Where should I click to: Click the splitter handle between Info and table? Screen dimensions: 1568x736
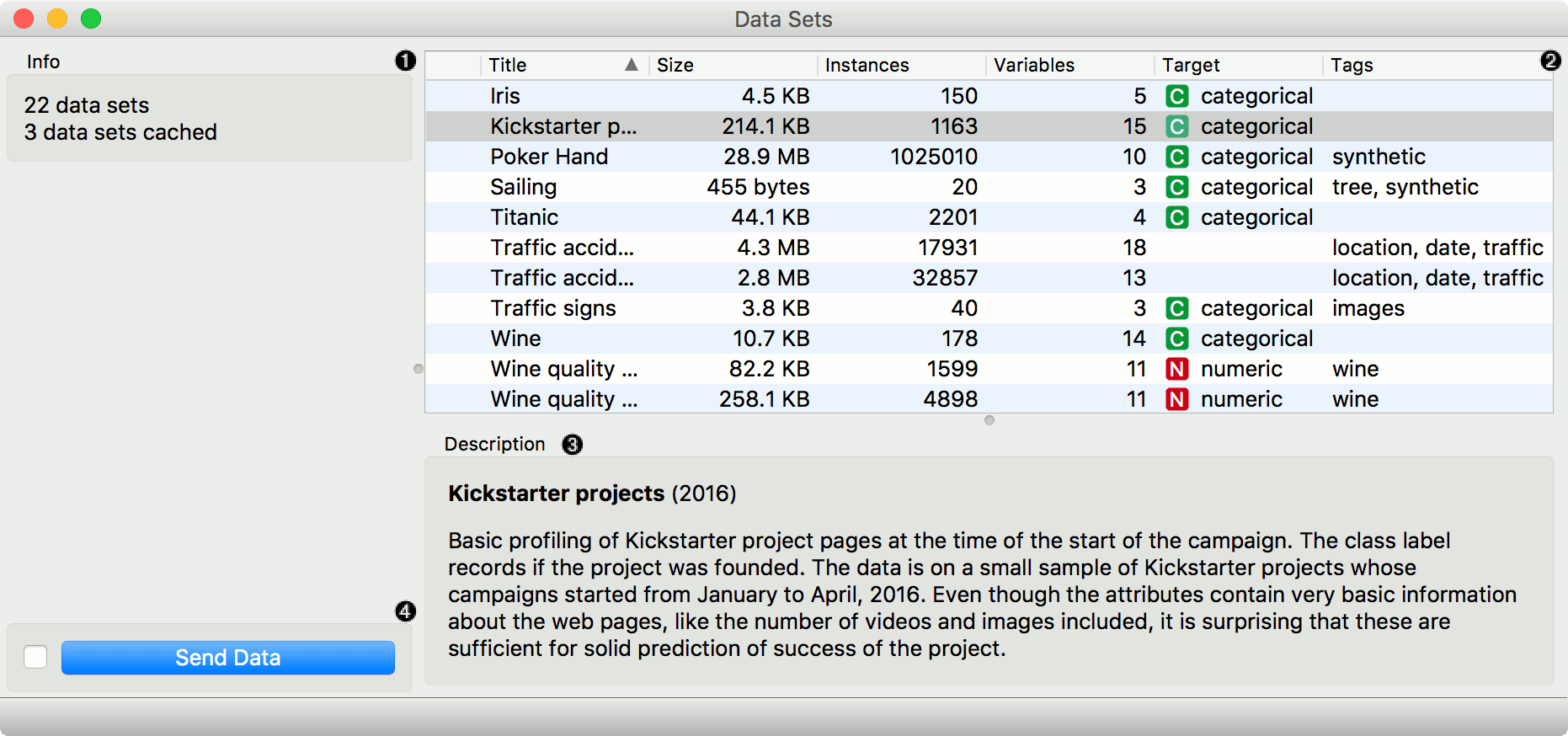click(x=419, y=369)
